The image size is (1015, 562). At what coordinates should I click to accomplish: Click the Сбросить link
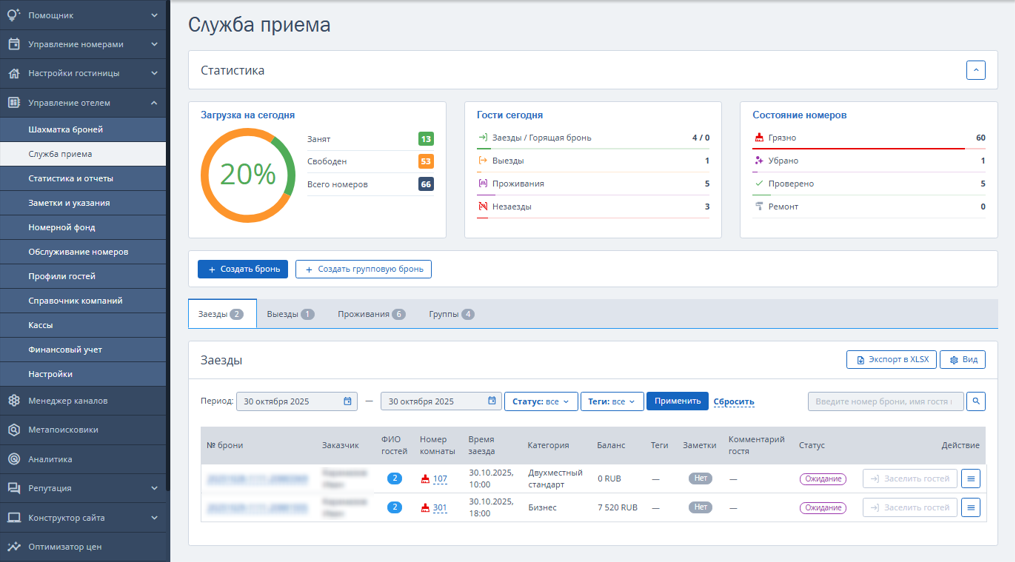(x=733, y=402)
